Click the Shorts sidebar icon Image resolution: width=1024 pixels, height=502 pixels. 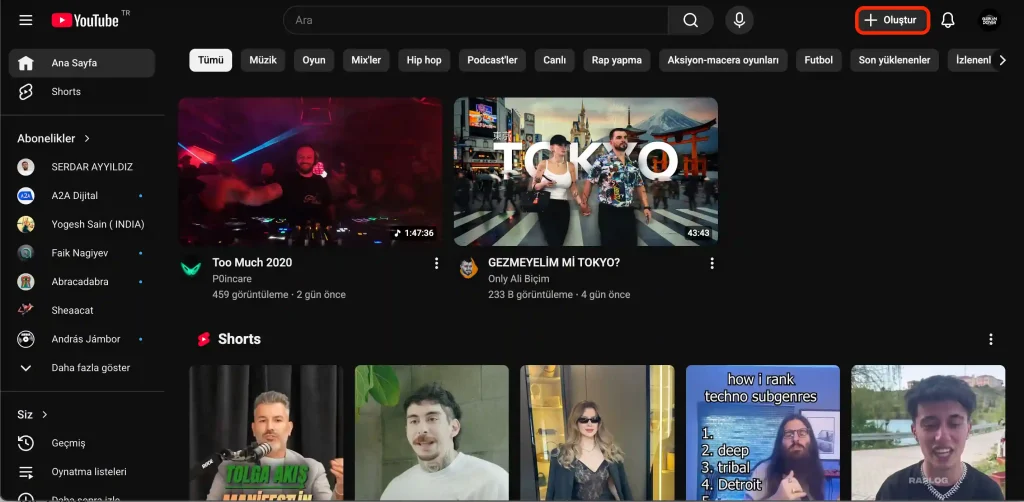[x=25, y=92]
